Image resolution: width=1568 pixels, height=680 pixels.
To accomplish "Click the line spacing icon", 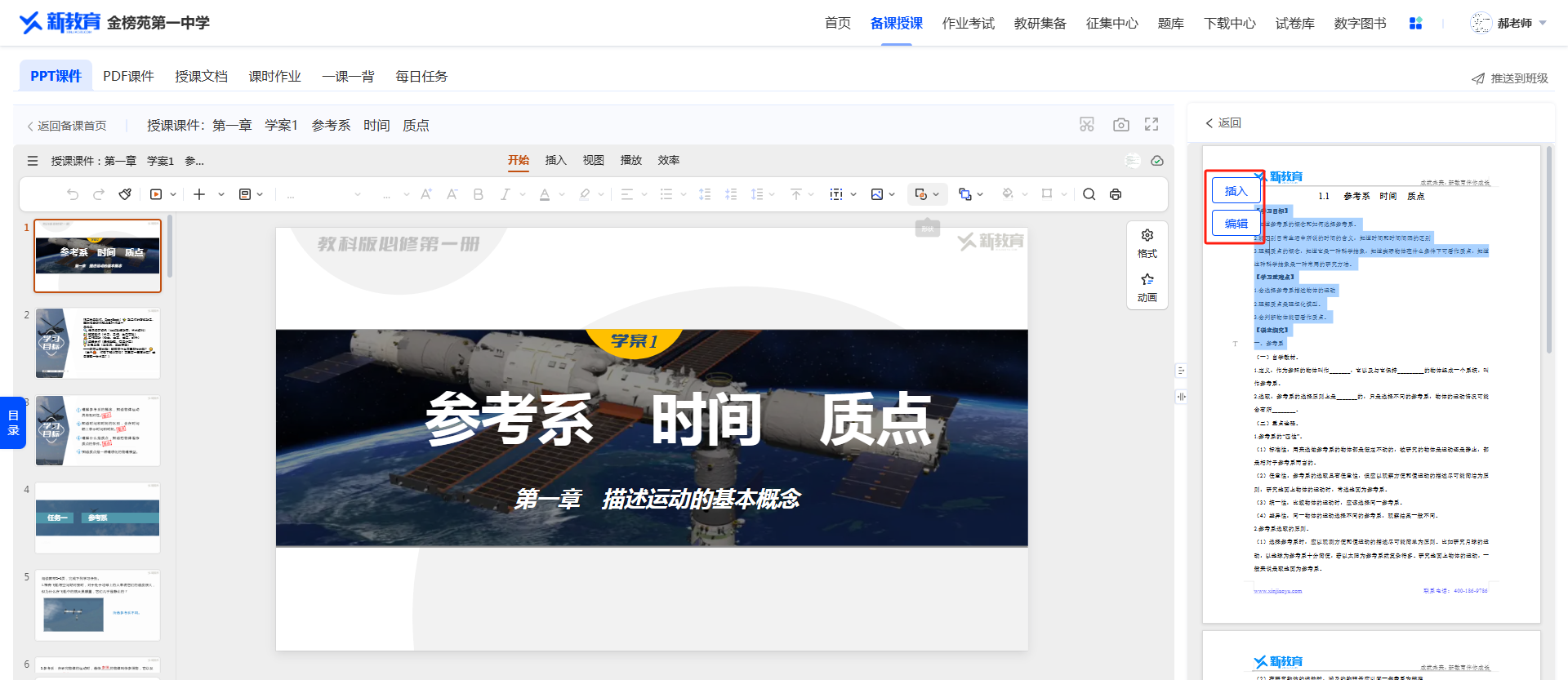I will (x=757, y=194).
